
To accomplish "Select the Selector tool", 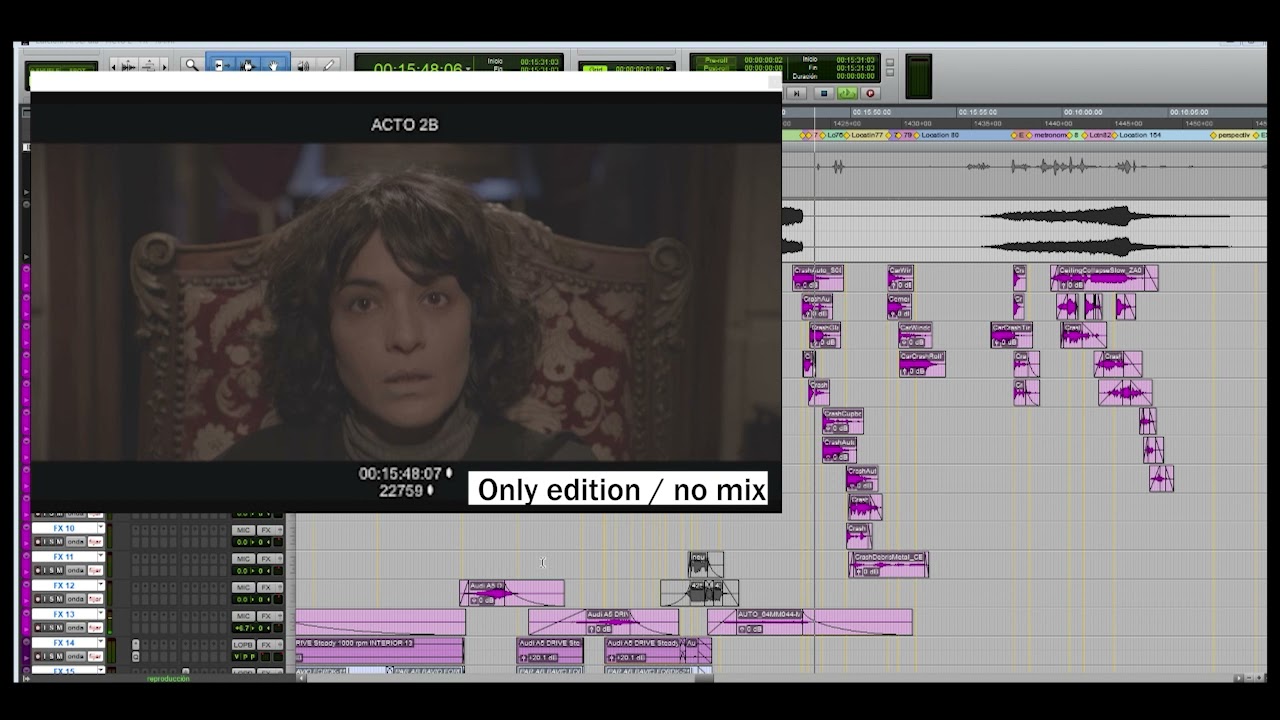I will [247, 65].
